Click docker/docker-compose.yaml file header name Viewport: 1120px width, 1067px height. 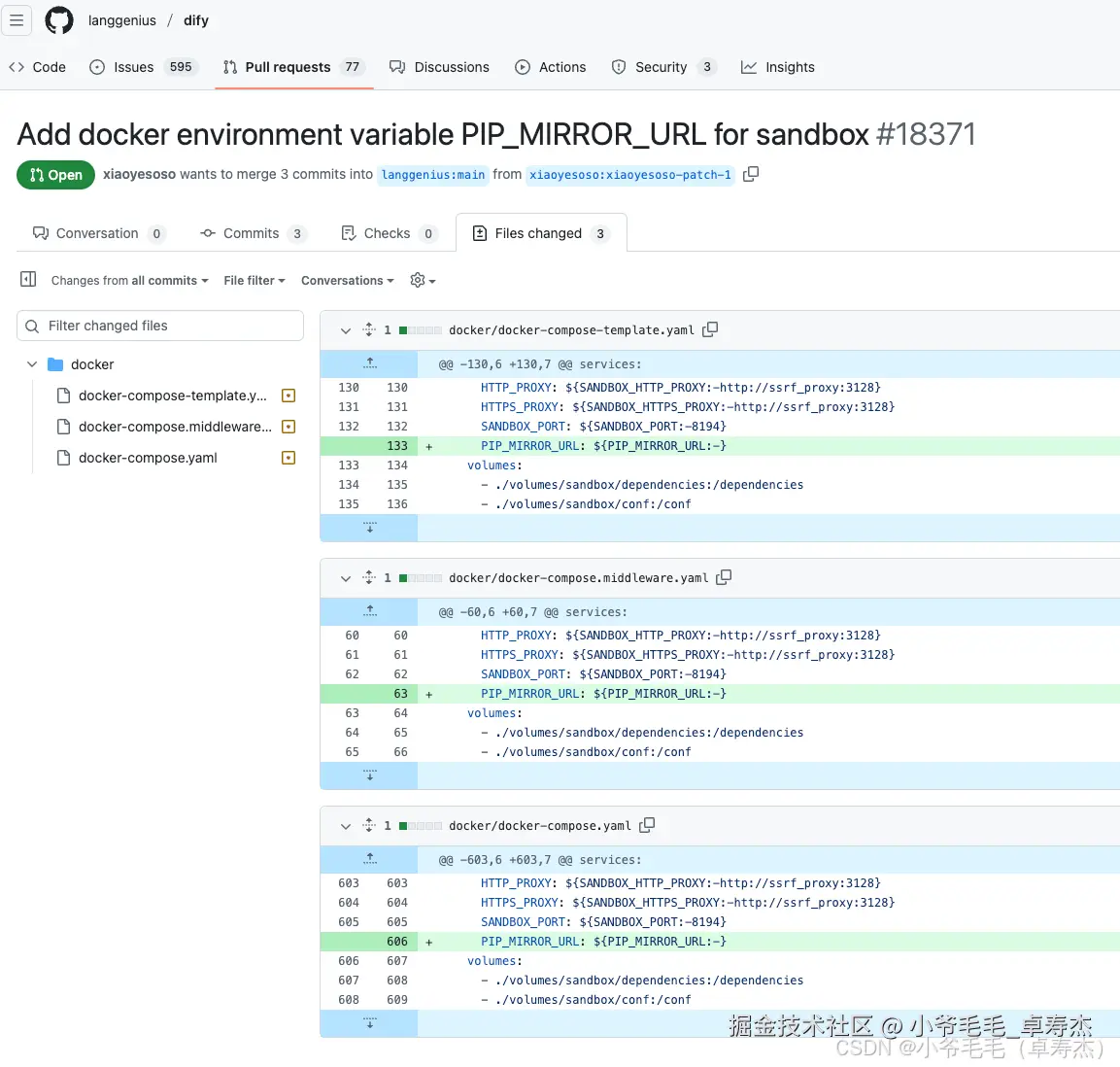click(540, 826)
